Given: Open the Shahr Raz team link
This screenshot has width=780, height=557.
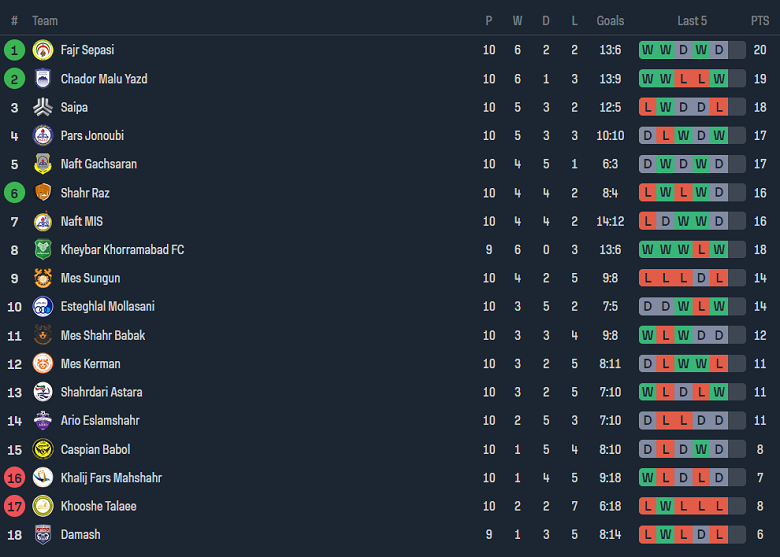Looking at the screenshot, I should 85,193.
